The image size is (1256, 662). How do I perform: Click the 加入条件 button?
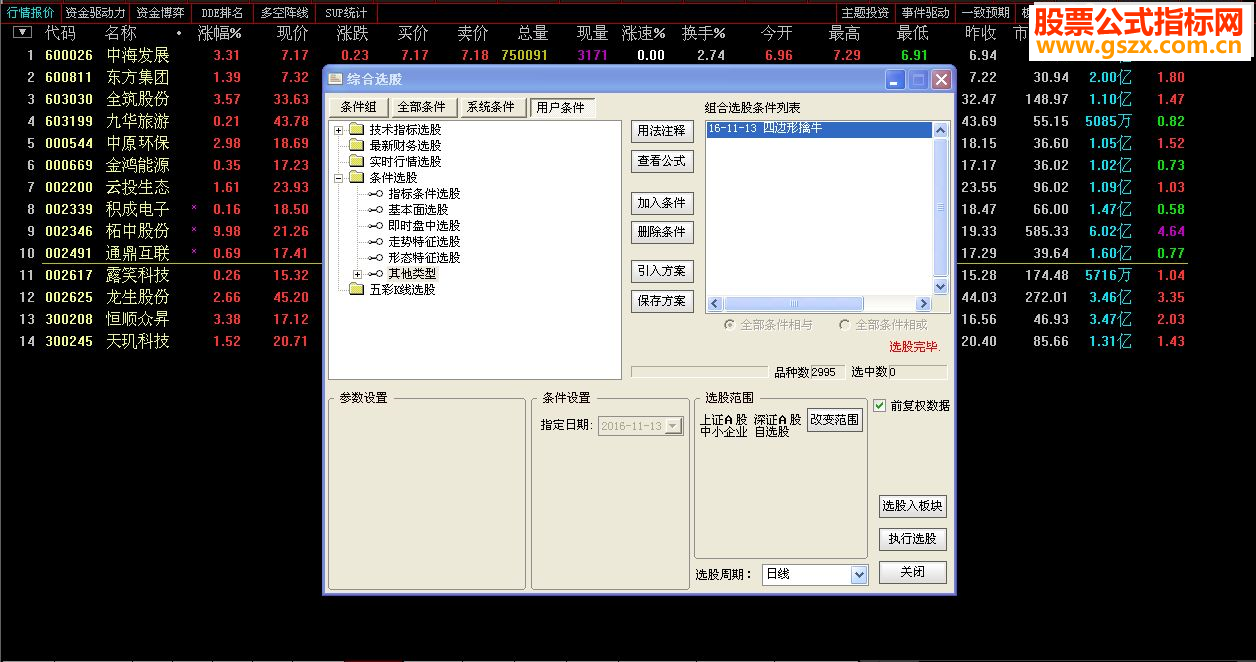pyautogui.click(x=661, y=203)
